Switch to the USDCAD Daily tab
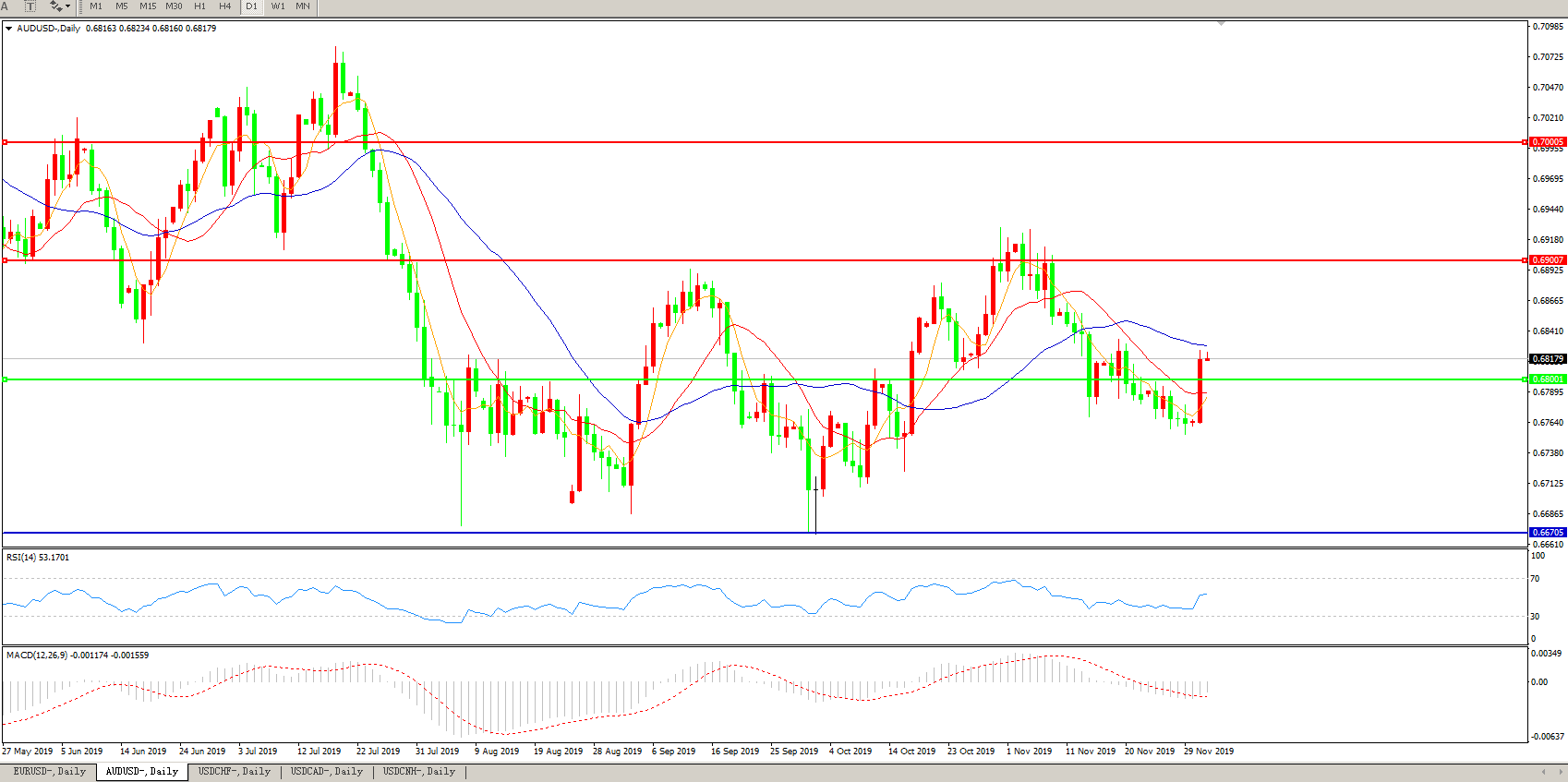Viewport: 1568px width, 782px height. 326,772
